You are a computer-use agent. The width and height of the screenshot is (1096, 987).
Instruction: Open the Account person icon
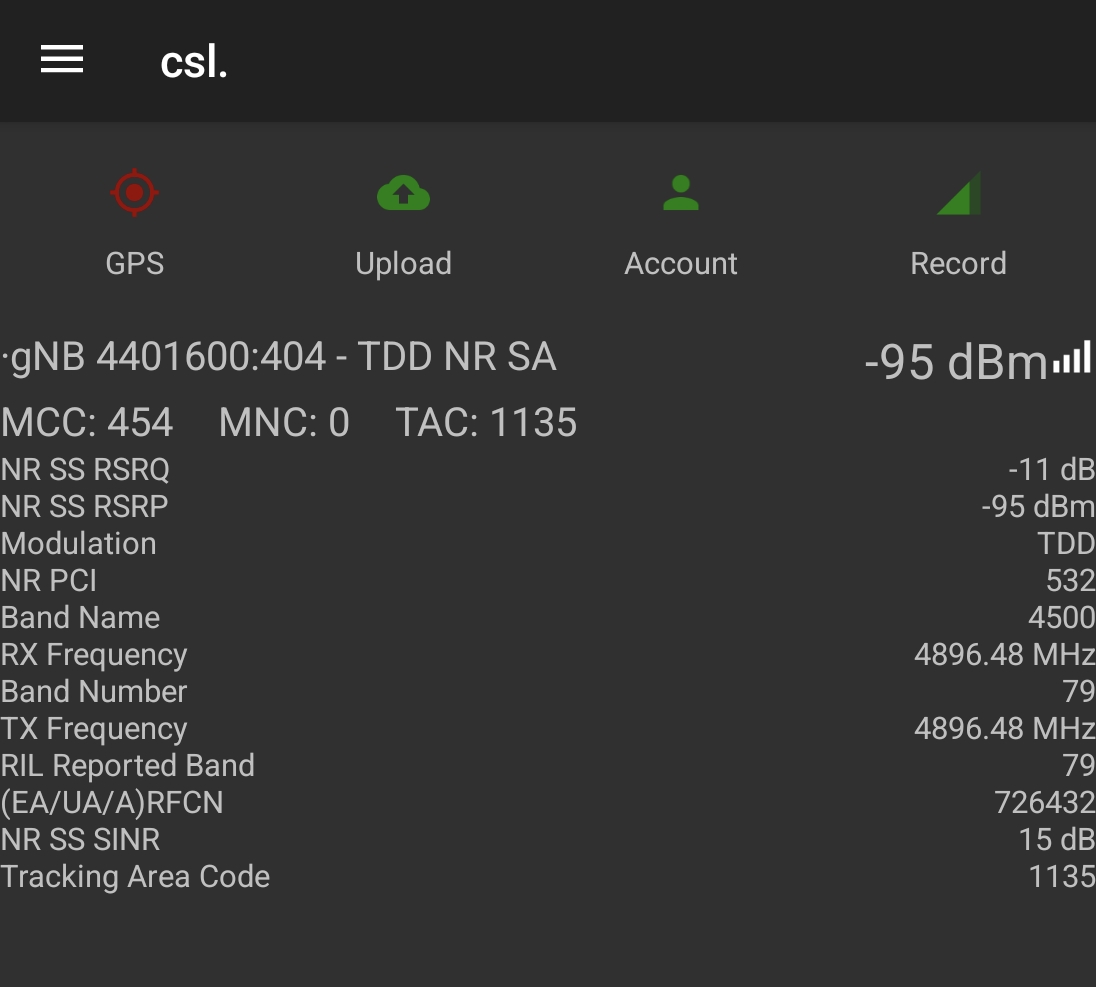click(680, 192)
